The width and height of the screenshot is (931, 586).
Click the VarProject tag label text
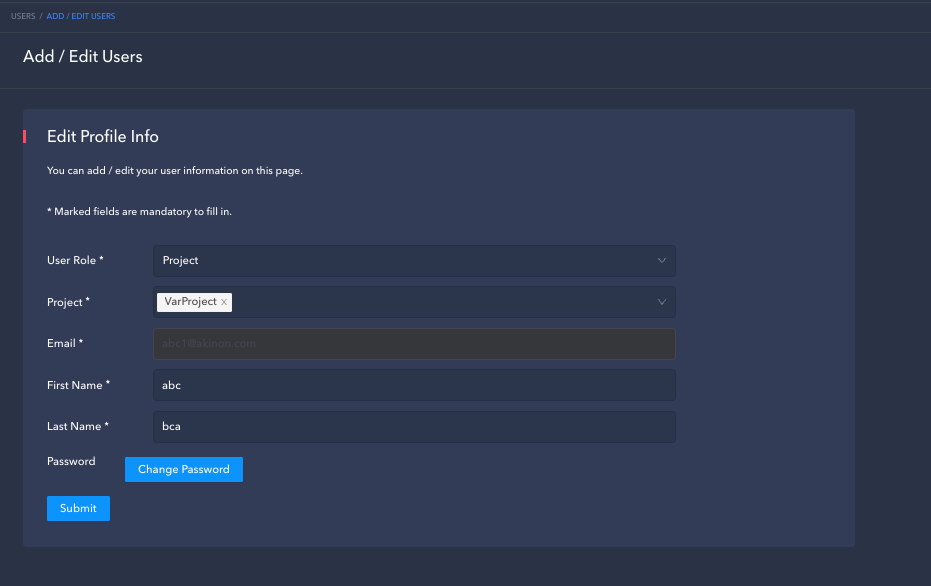(x=190, y=302)
